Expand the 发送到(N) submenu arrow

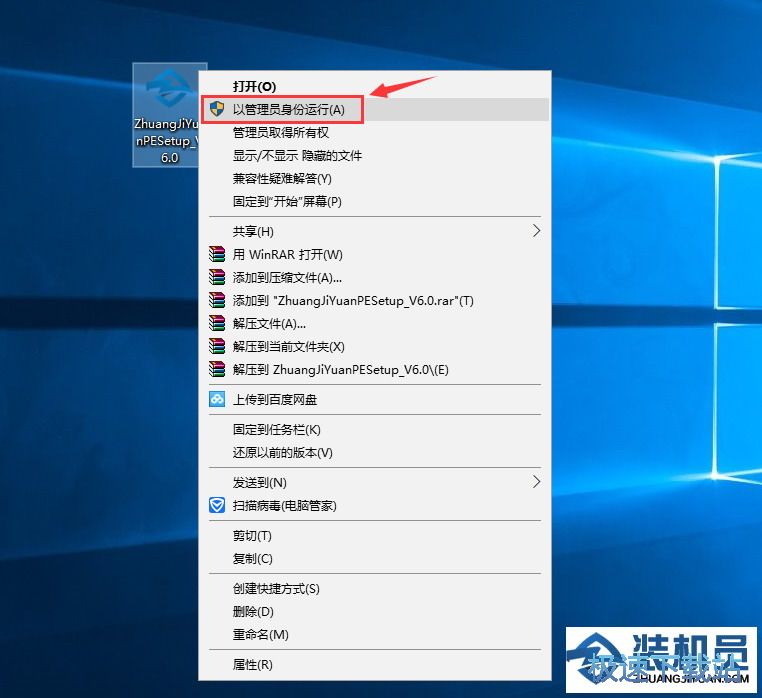pyautogui.click(x=536, y=482)
